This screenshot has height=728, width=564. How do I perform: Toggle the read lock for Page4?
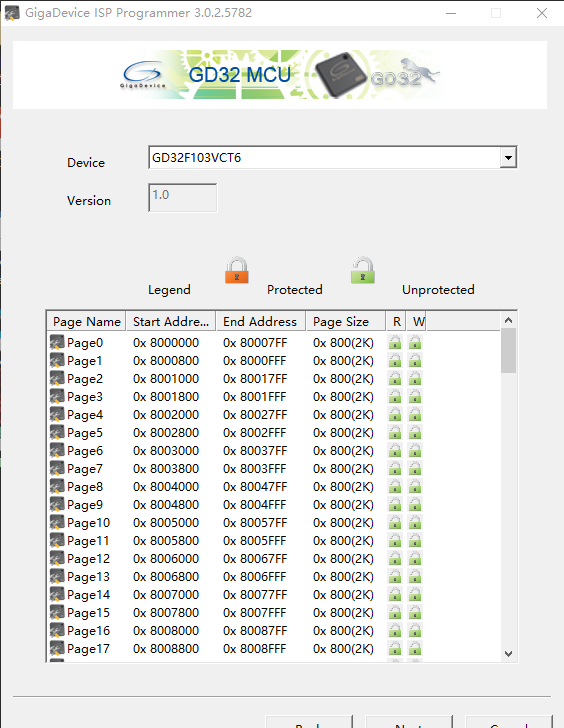[395, 414]
